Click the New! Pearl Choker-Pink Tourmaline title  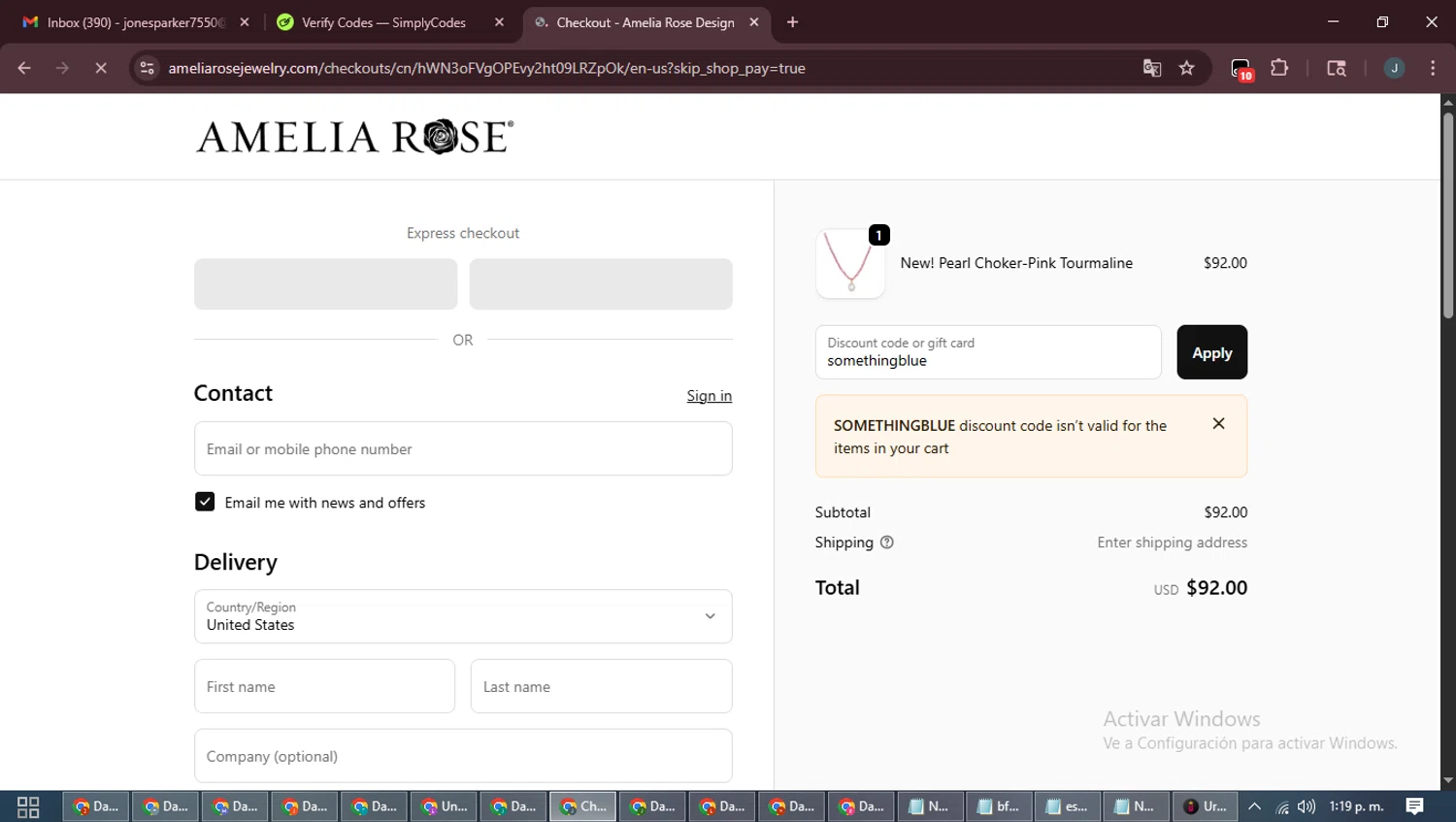pyautogui.click(x=1016, y=263)
